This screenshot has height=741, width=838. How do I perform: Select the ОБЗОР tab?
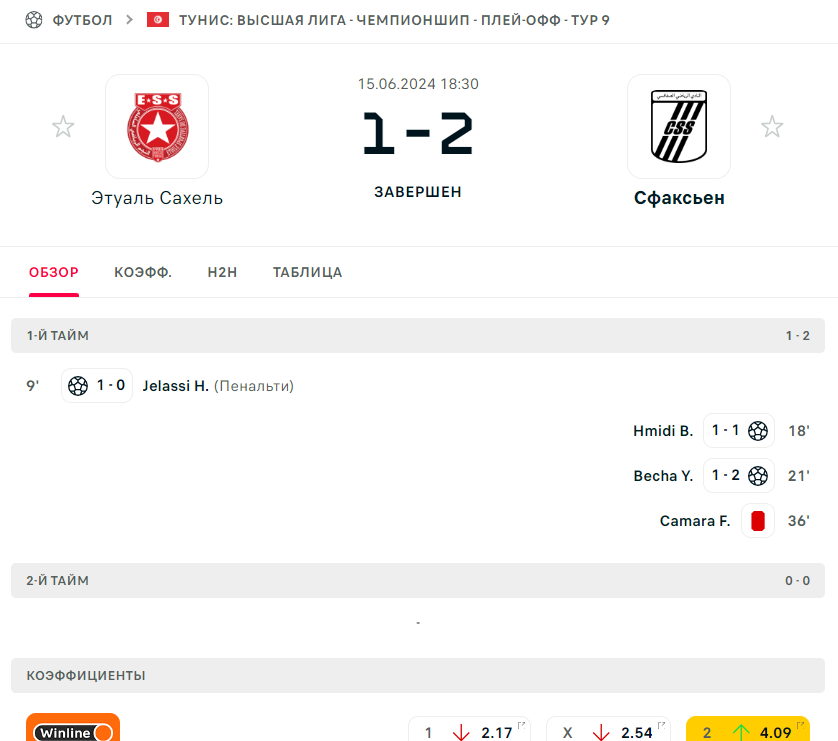53,272
